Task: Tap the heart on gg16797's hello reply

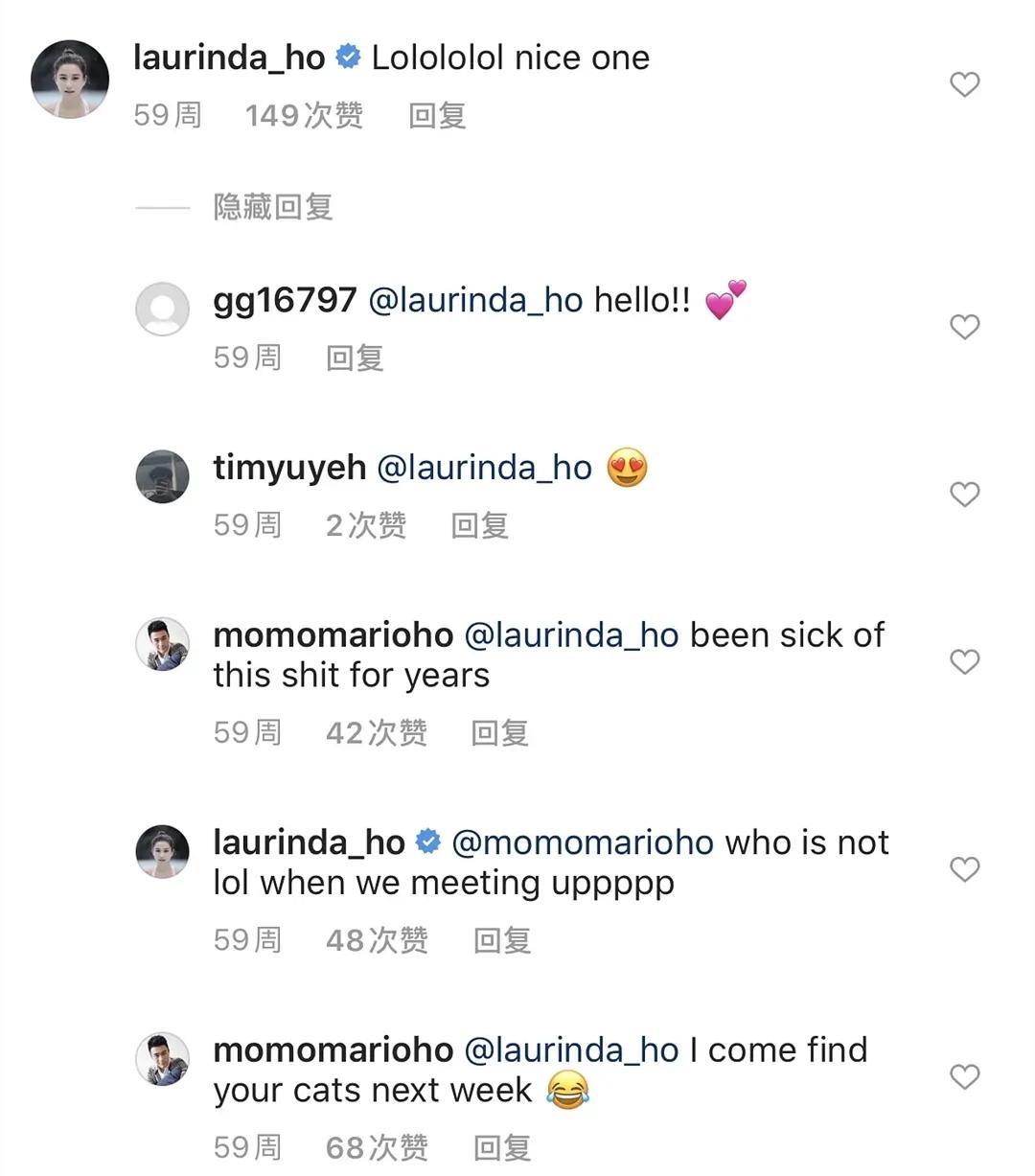Action: (x=964, y=327)
